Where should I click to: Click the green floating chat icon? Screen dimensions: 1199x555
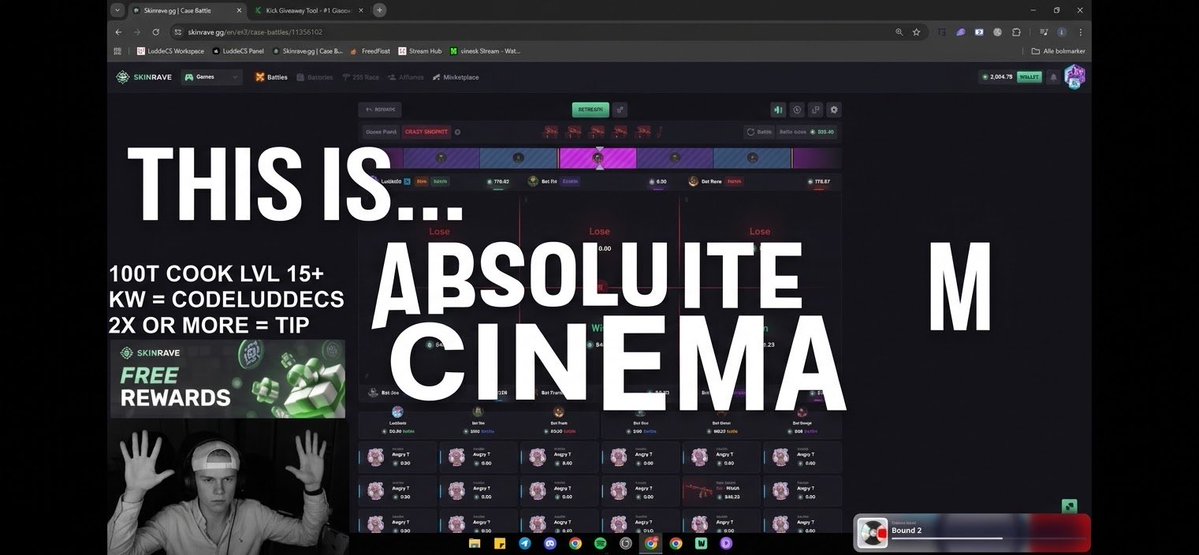point(1070,506)
